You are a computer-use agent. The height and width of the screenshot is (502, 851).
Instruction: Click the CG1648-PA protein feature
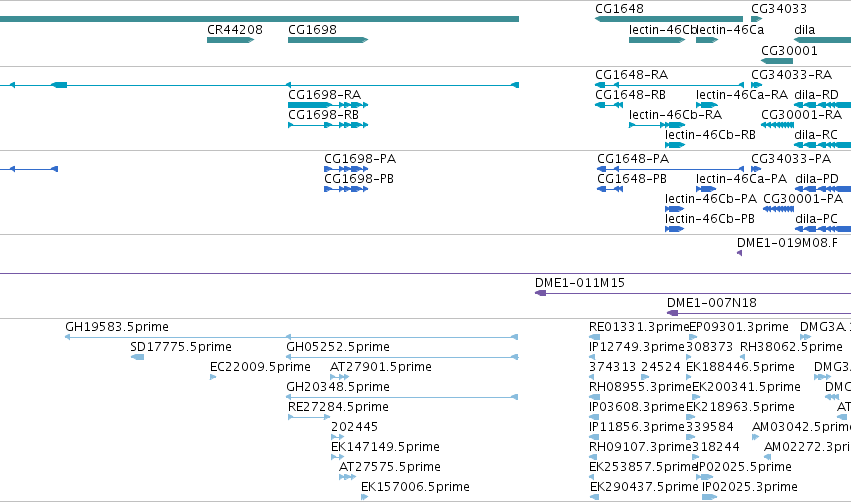670,169
